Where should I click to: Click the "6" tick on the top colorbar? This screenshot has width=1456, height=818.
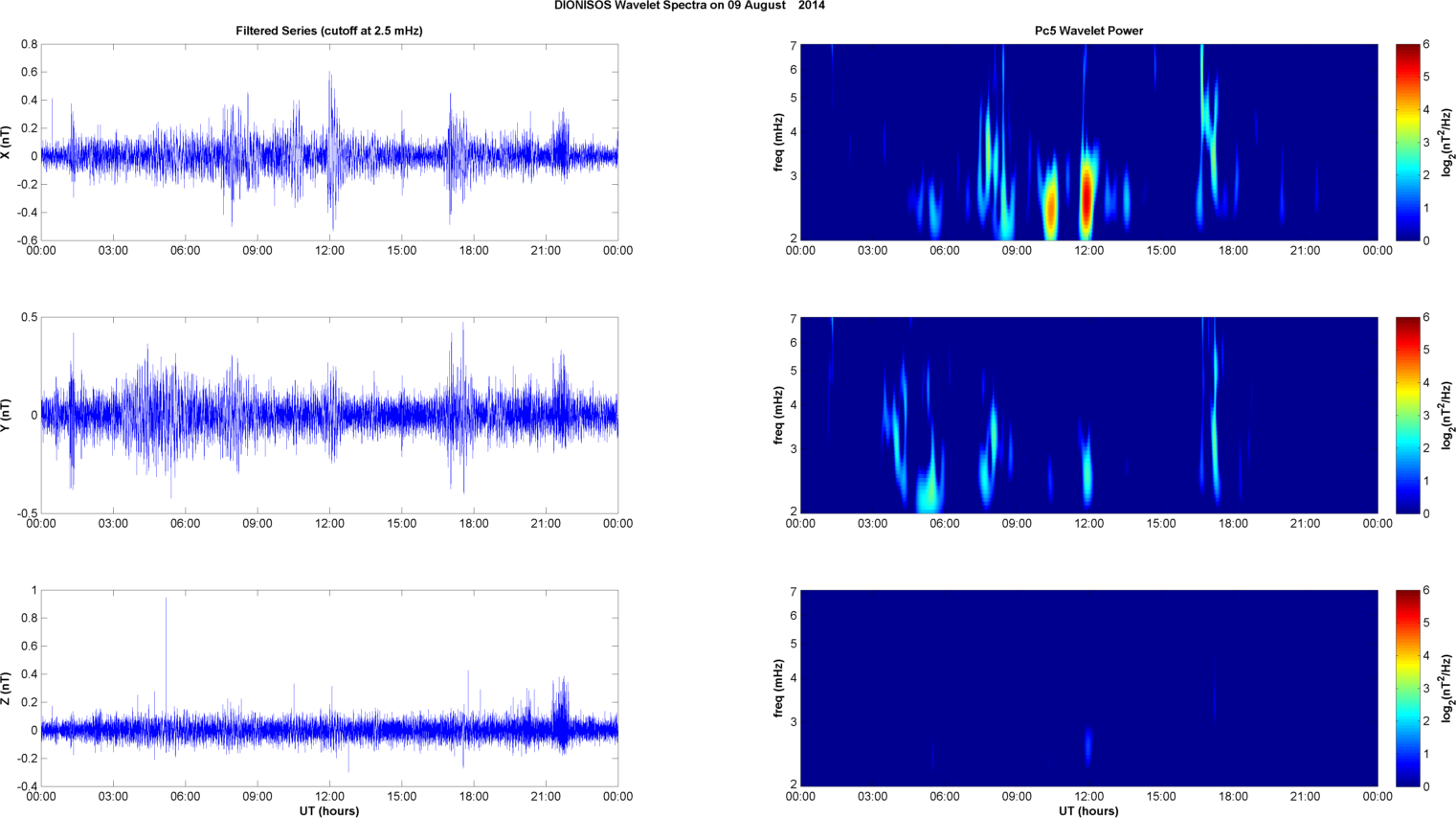pos(1426,44)
